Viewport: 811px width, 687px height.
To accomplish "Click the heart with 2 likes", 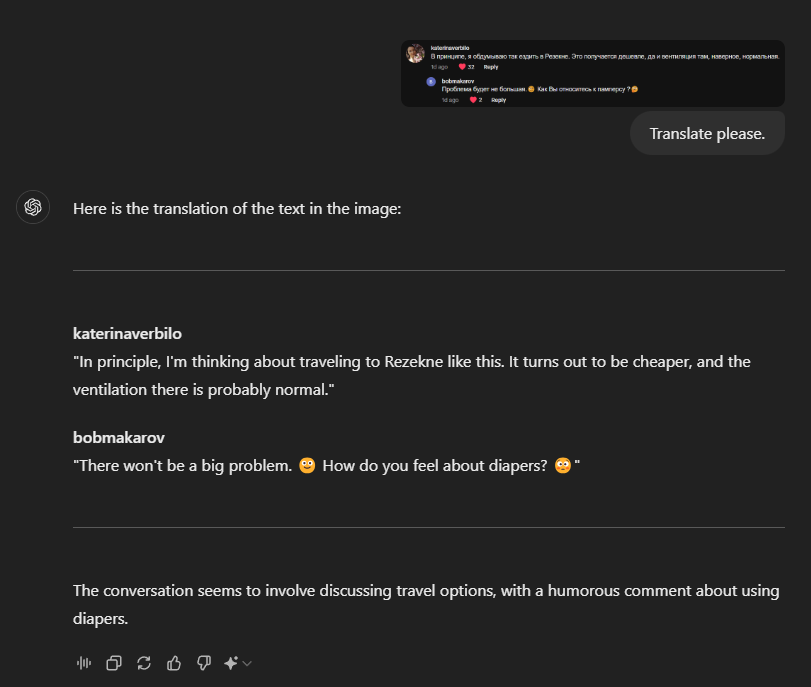I will point(473,100).
